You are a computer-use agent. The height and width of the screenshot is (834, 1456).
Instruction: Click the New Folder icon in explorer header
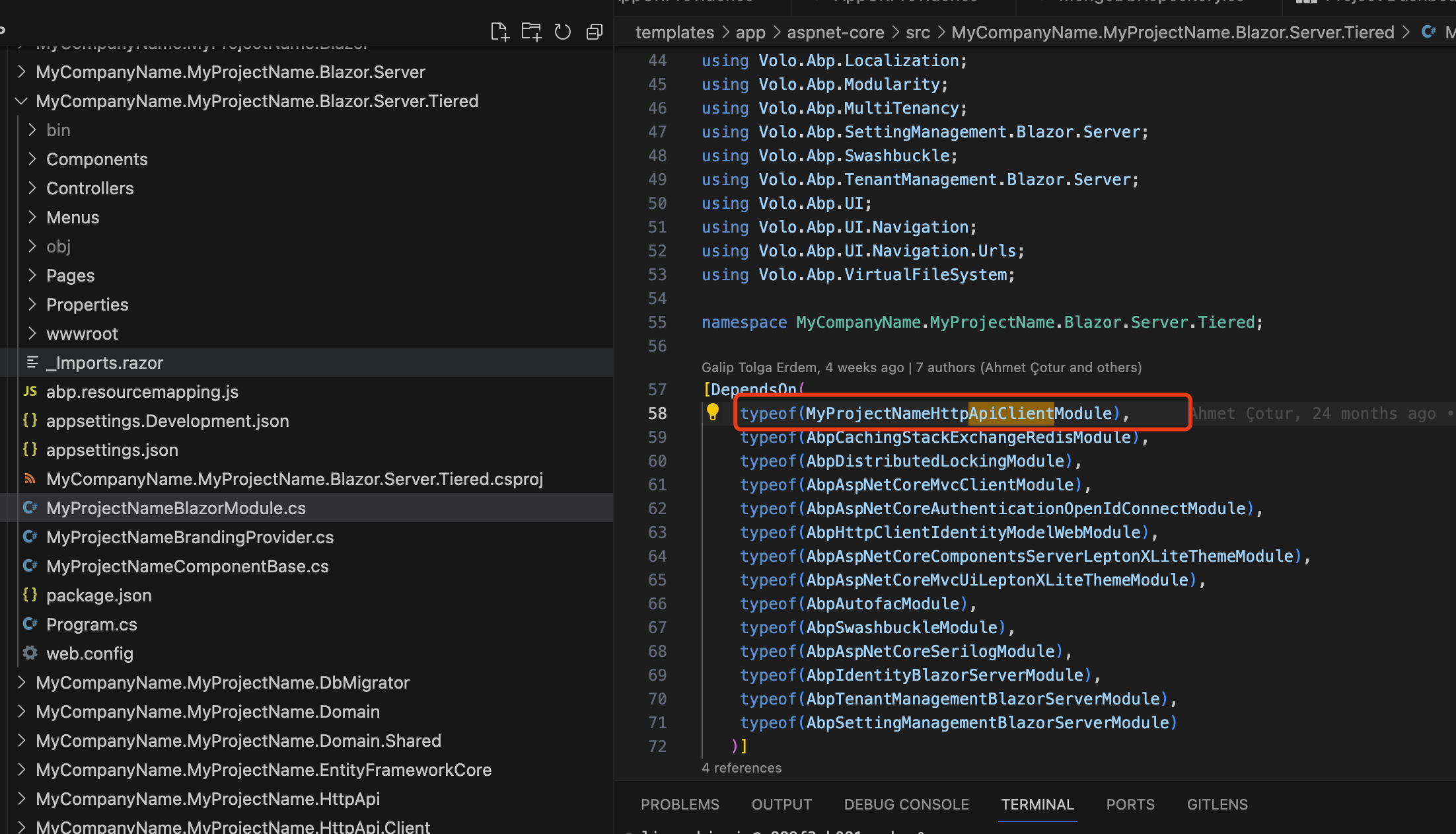[531, 32]
